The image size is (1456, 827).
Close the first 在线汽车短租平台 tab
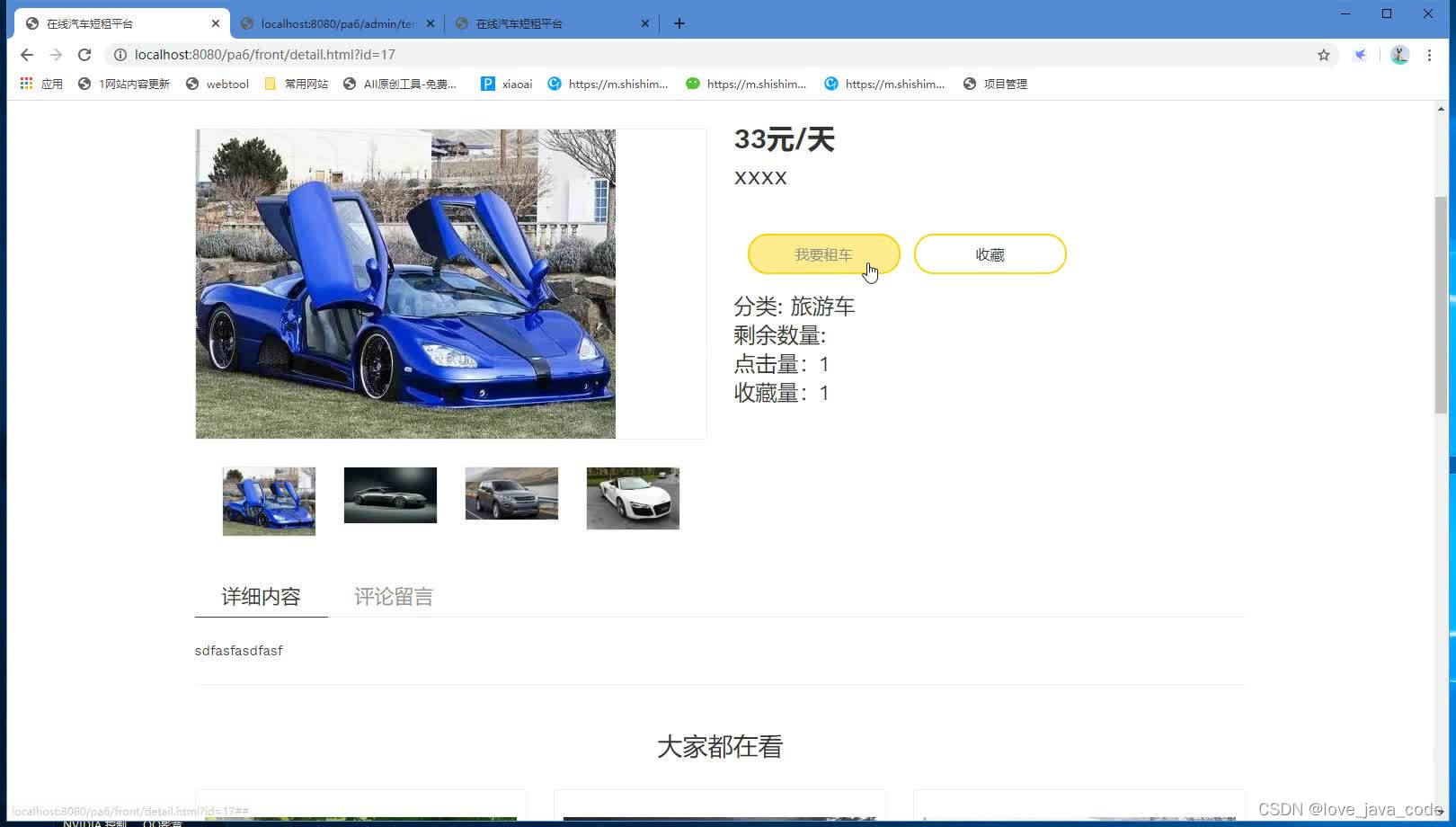pos(216,23)
